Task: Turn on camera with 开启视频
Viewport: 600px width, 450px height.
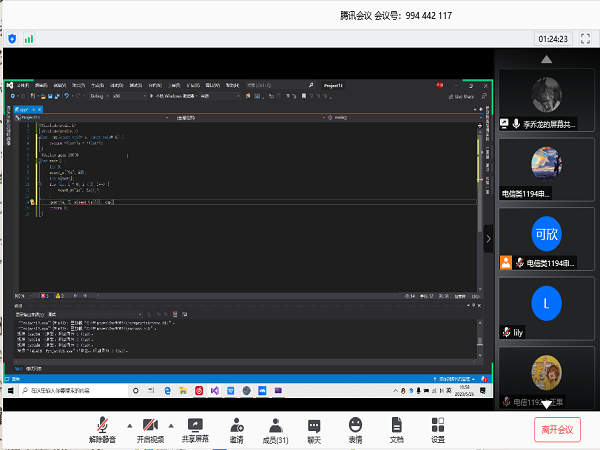Action: coord(150,429)
